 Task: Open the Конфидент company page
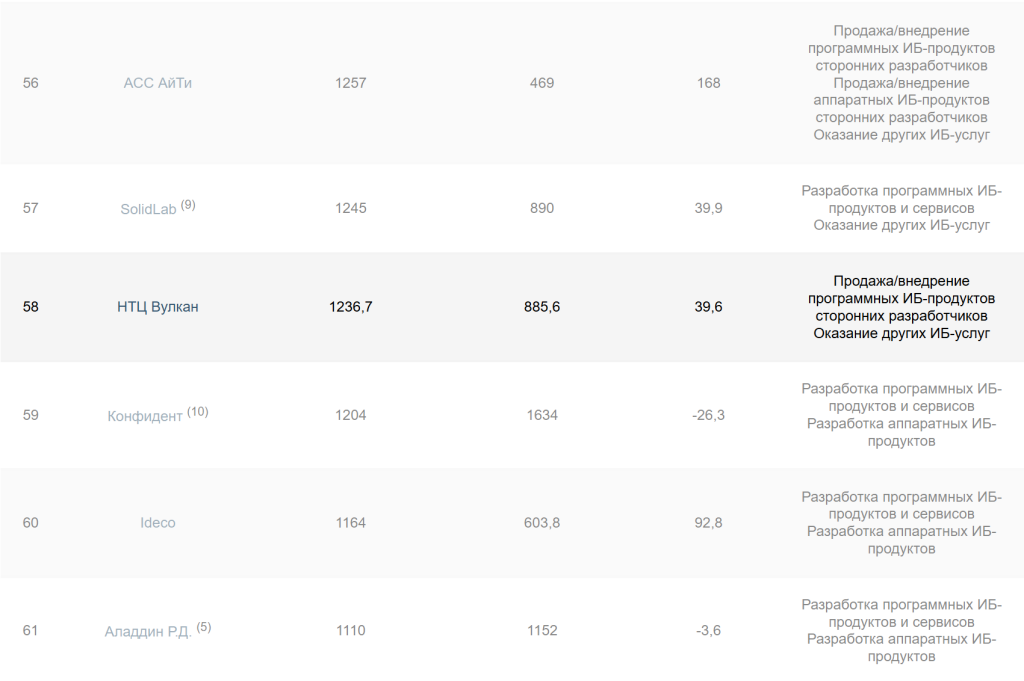click(x=145, y=416)
